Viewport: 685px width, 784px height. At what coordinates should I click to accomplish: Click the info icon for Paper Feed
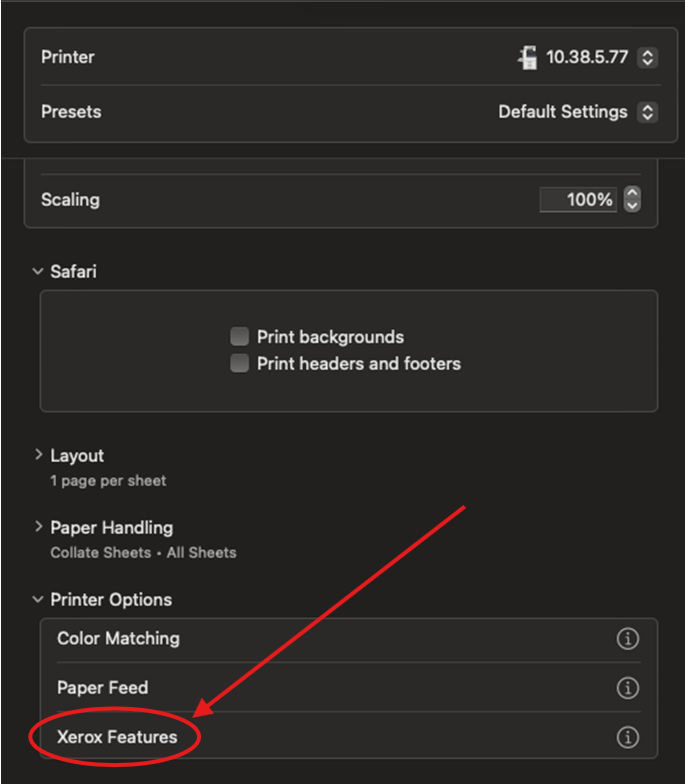click(627, 688)
